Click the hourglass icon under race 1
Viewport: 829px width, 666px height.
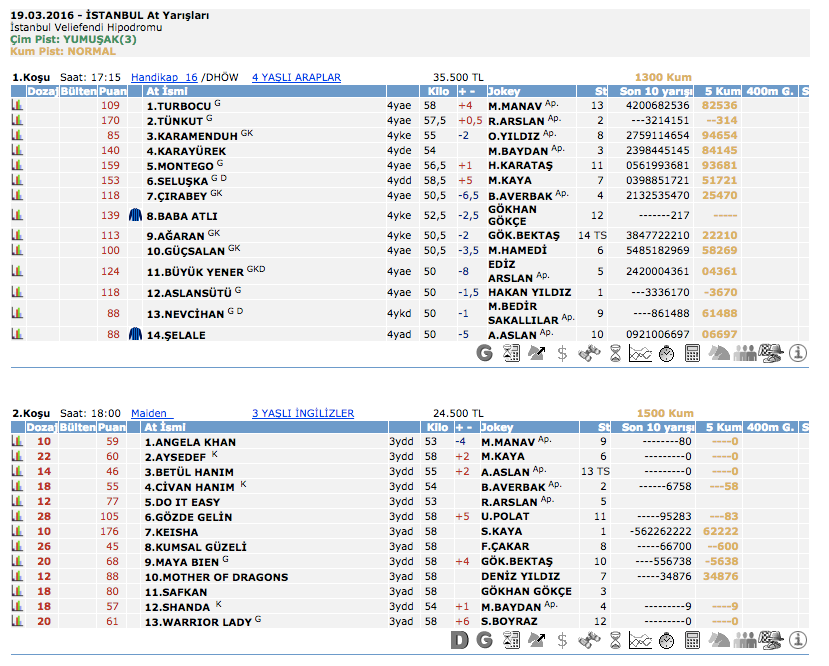click(x=615, y=353)
